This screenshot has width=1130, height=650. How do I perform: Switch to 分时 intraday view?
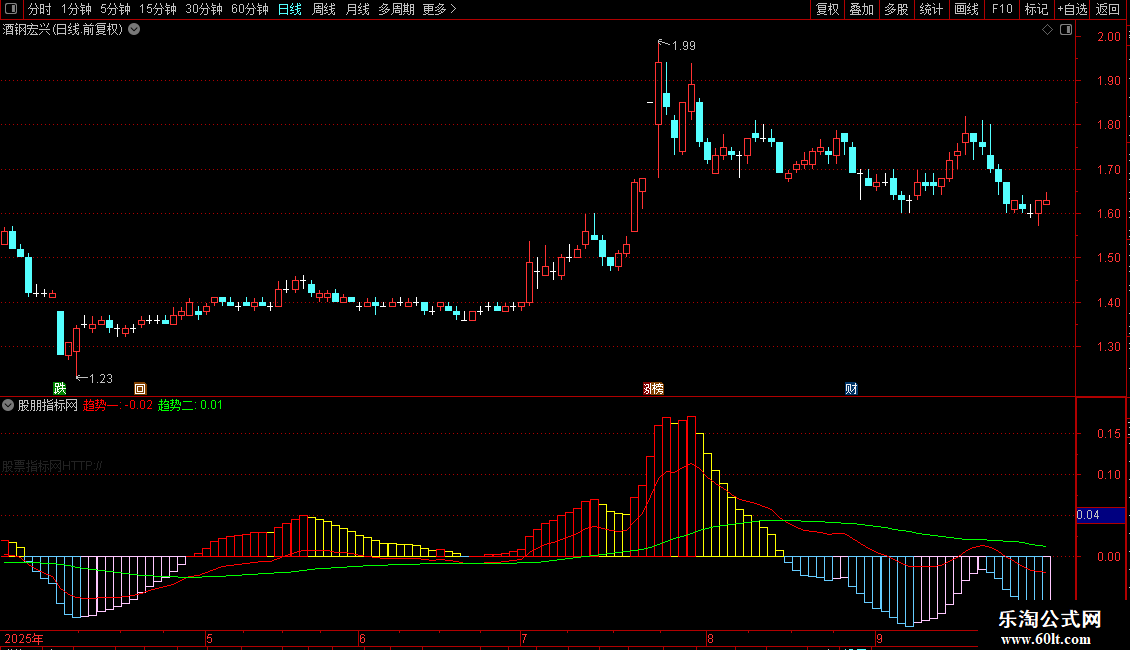40,9
